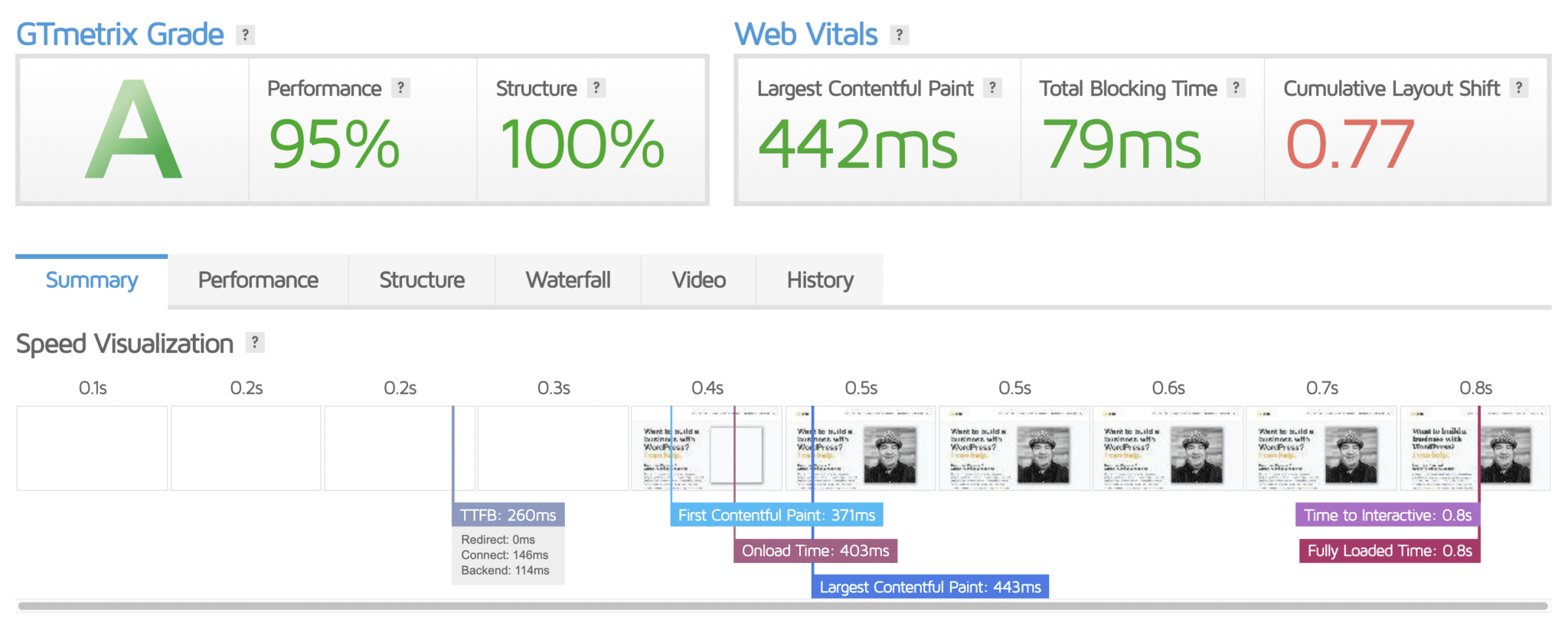Select the Onload Time 403ms marker
1568x631 pixels.
click(815, 551)
